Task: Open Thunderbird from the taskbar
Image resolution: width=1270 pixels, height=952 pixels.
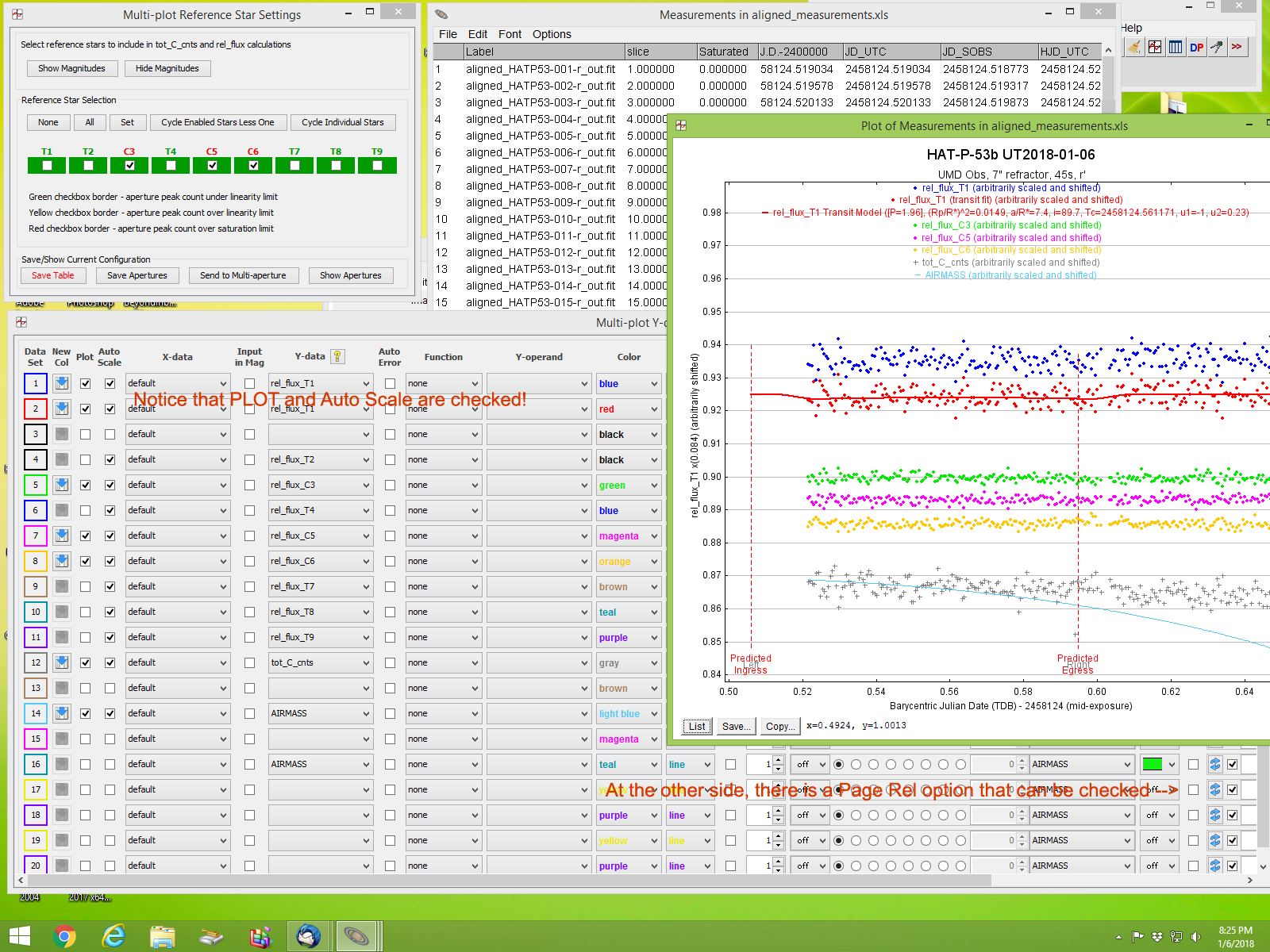Action: pyautogui.click(x=309, y=937)
